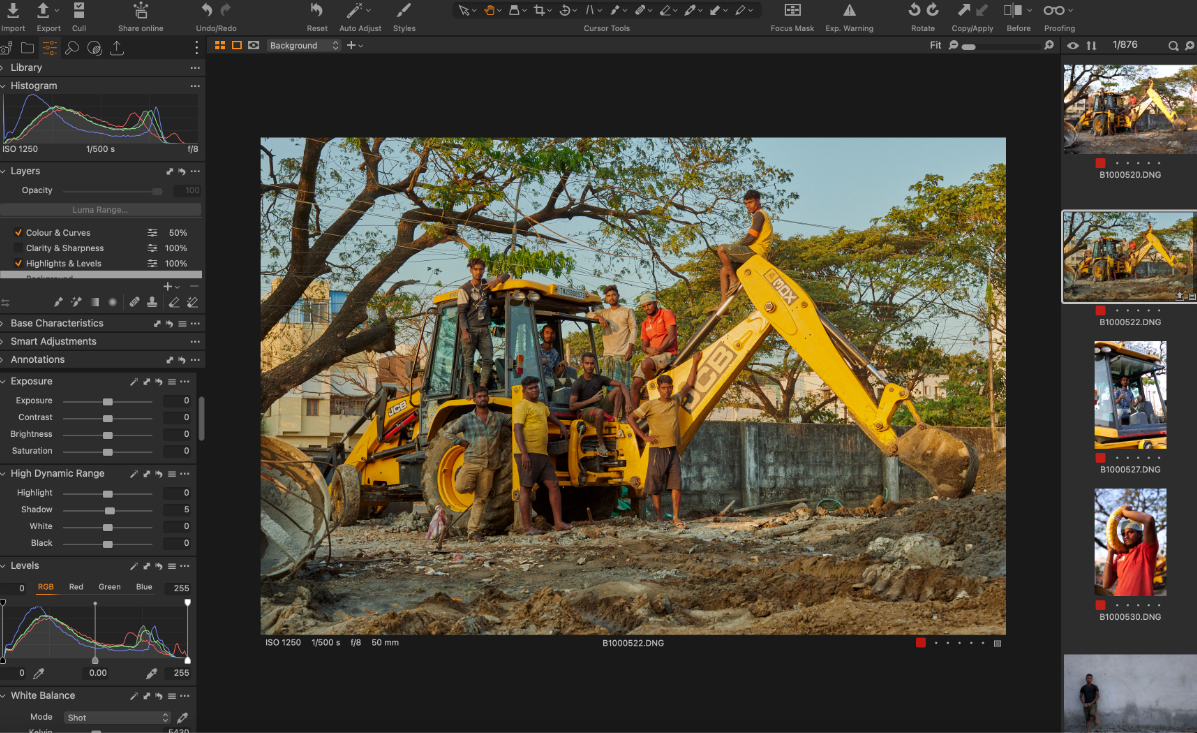Open the export tool tab with upload arrow

click(117, 48)
